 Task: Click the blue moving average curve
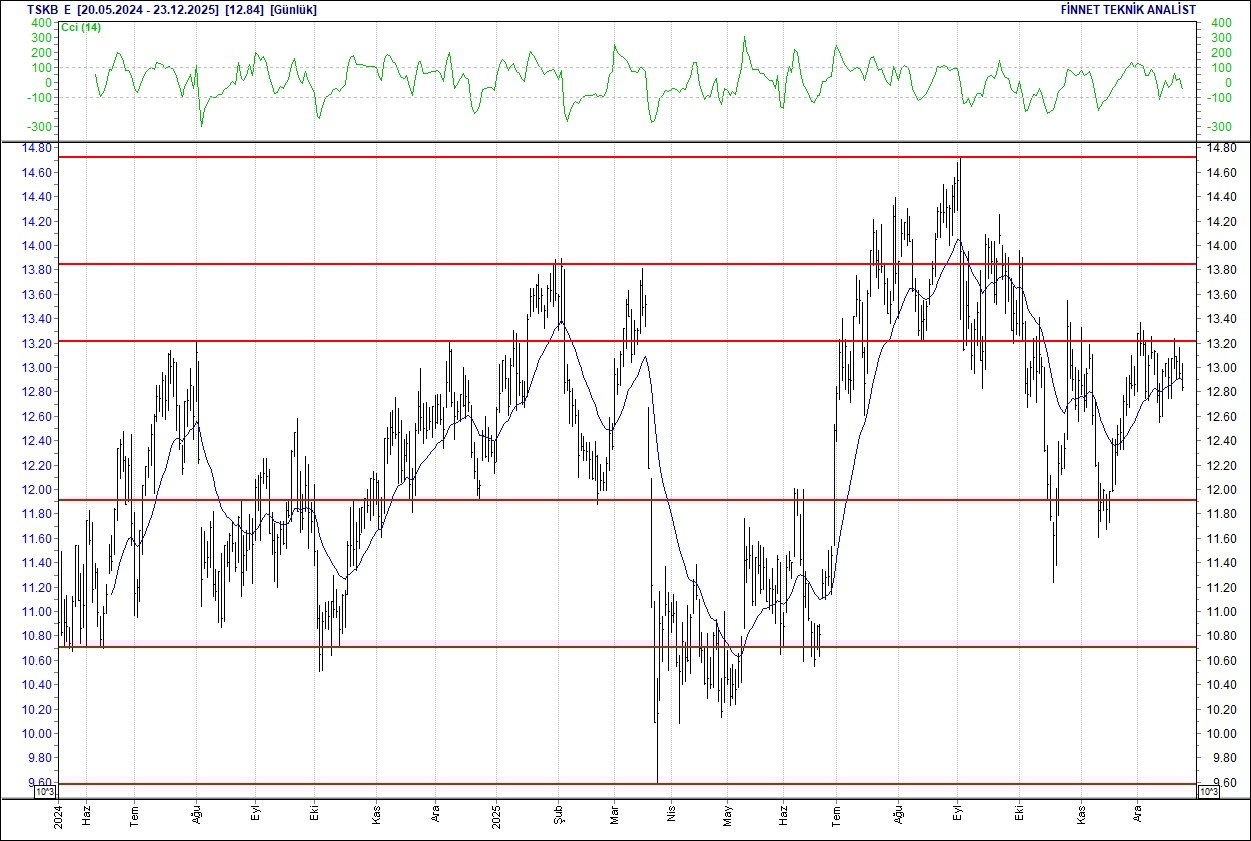pyautogui.click(x=960, y=240)
